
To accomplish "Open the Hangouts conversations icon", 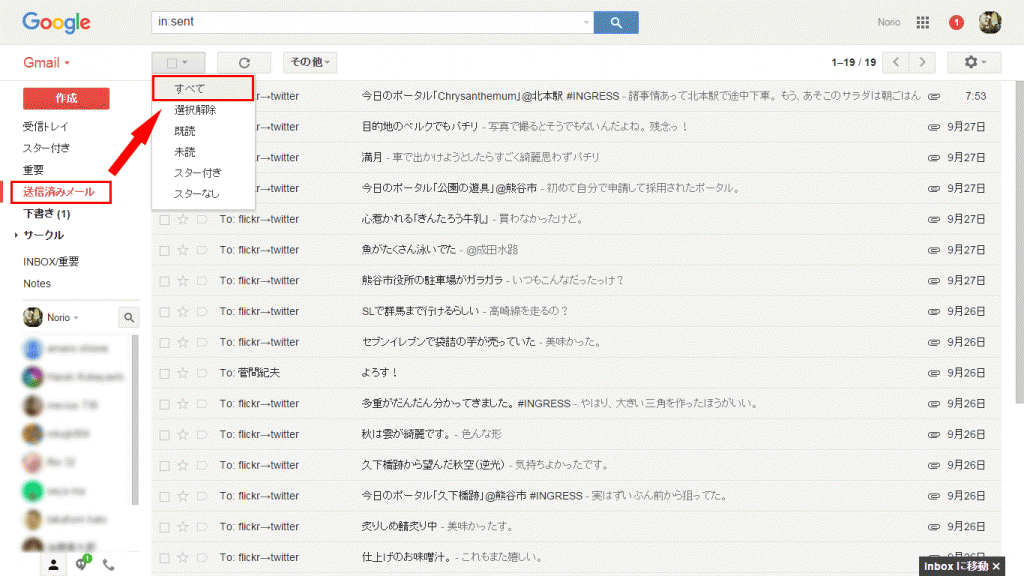I will coord(82,565).
